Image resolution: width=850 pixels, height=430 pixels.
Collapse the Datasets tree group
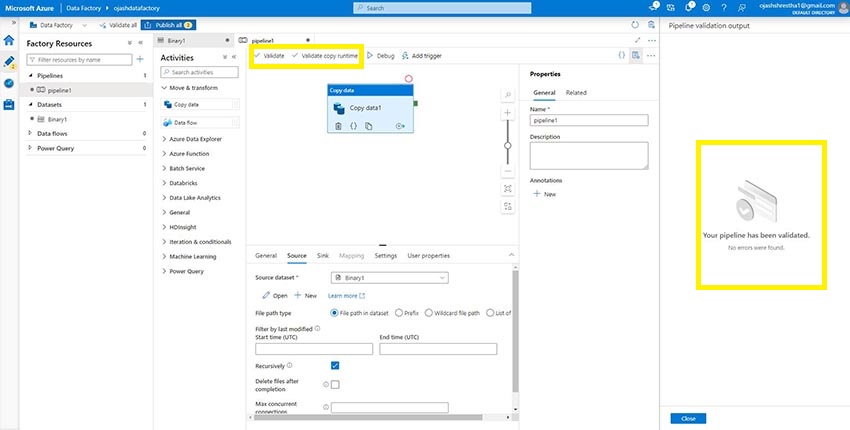[30, 105]
